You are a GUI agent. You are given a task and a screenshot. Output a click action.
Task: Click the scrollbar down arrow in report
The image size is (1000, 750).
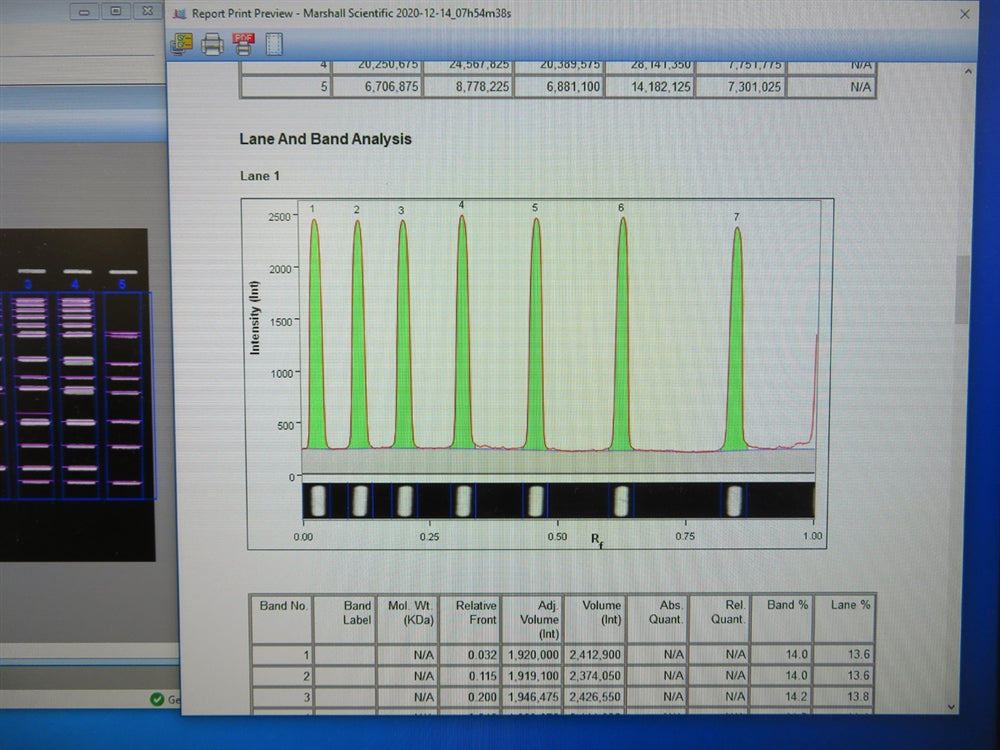952,707
